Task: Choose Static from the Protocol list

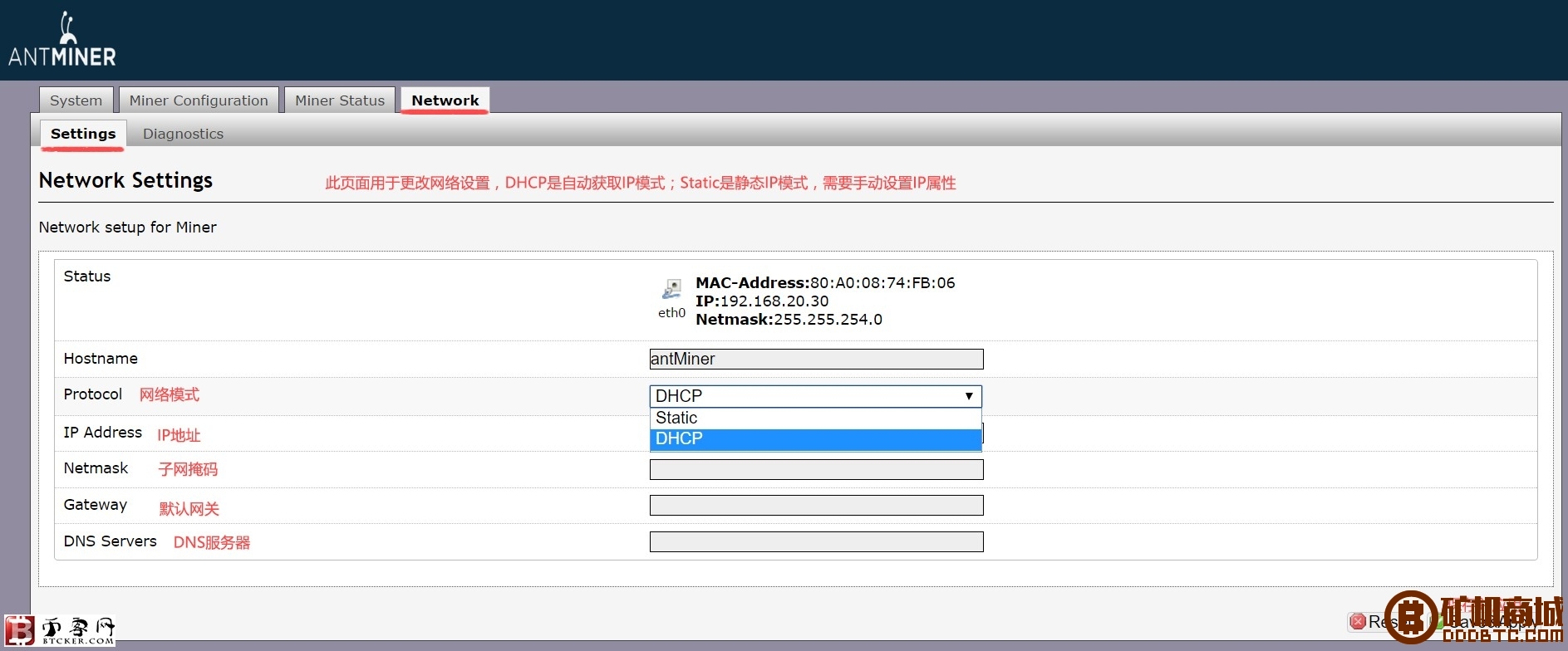Action: coord(815,418)
